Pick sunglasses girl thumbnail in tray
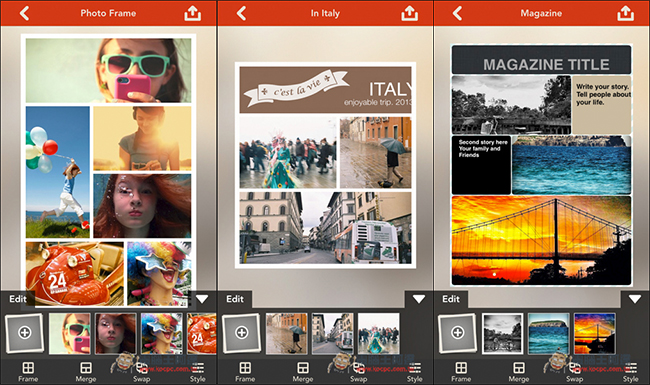This screenshot has width=650, height=385. click(70, 333)
